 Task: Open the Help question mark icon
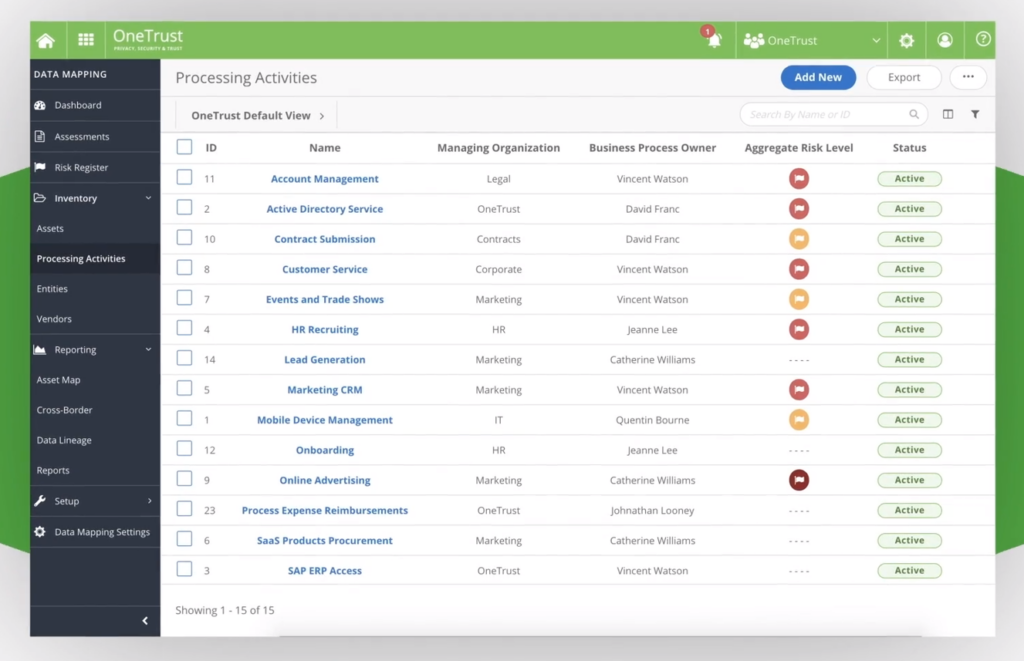click(x=982, y=39)
